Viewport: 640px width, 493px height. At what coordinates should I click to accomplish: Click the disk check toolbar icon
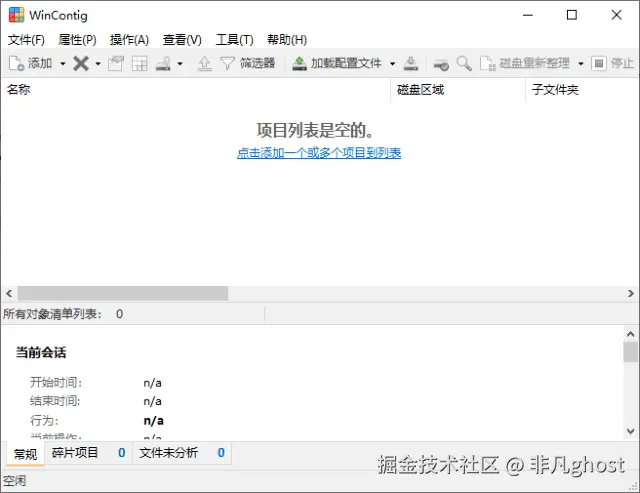tap(441, 63)
